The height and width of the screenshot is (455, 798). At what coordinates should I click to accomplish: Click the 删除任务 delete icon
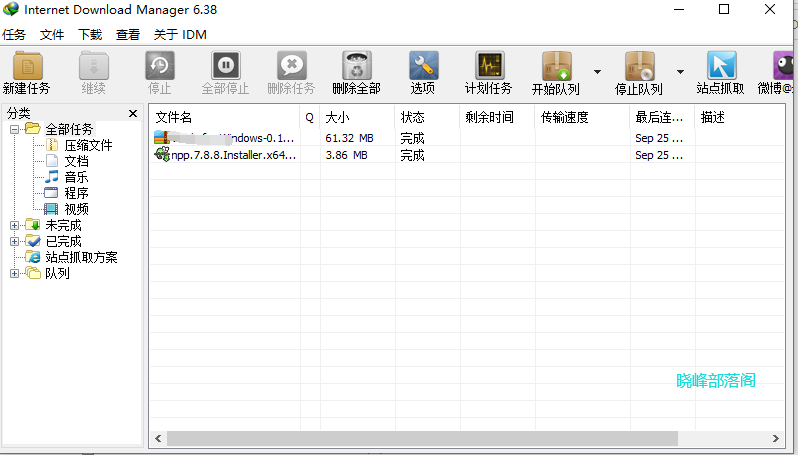[292, 66]
